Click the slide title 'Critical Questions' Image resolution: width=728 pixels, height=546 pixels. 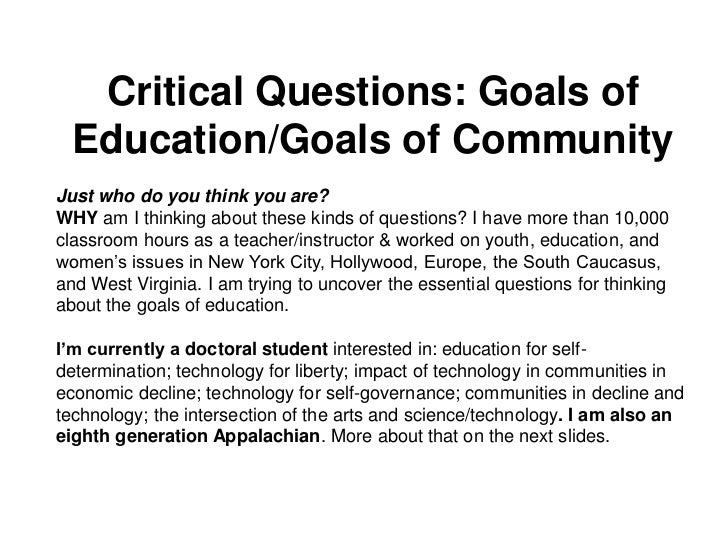(286, 91)
